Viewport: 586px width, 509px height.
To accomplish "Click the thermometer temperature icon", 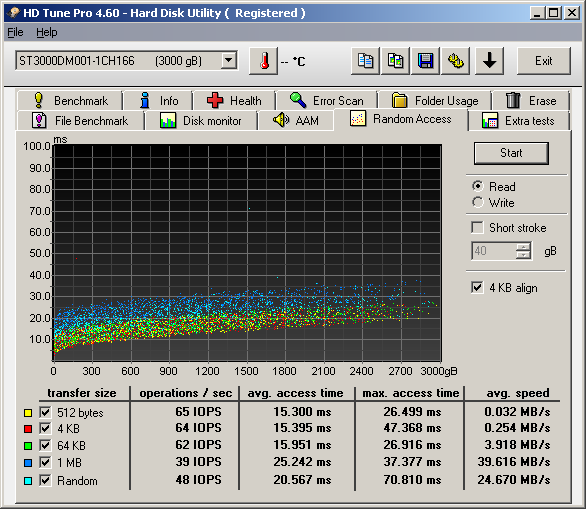I will point(263,61).
